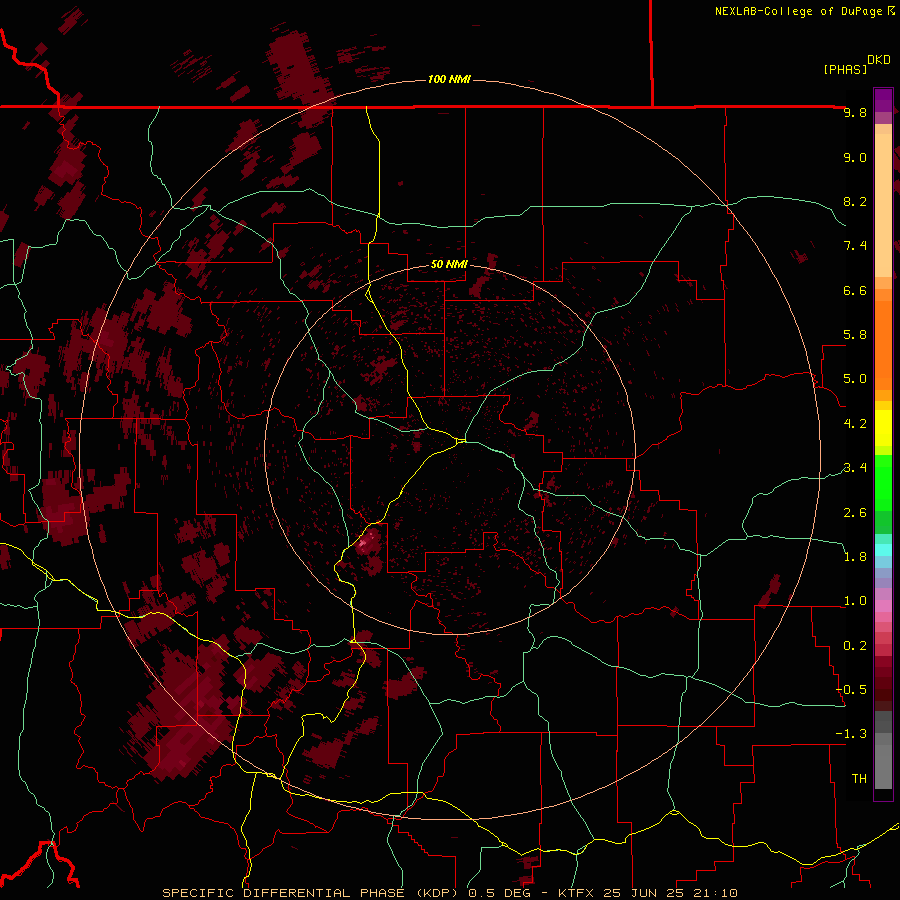
Task: Click the 2.6 scale value
Action: 855,513
